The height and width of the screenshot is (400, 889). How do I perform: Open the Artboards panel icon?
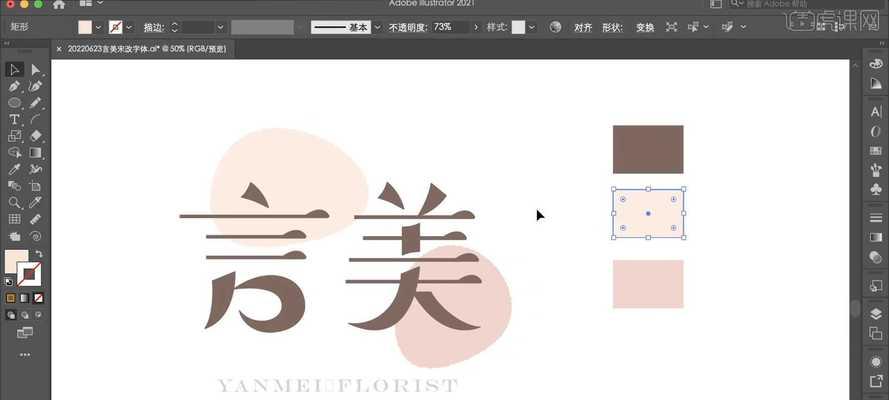[x=876, y=334]
